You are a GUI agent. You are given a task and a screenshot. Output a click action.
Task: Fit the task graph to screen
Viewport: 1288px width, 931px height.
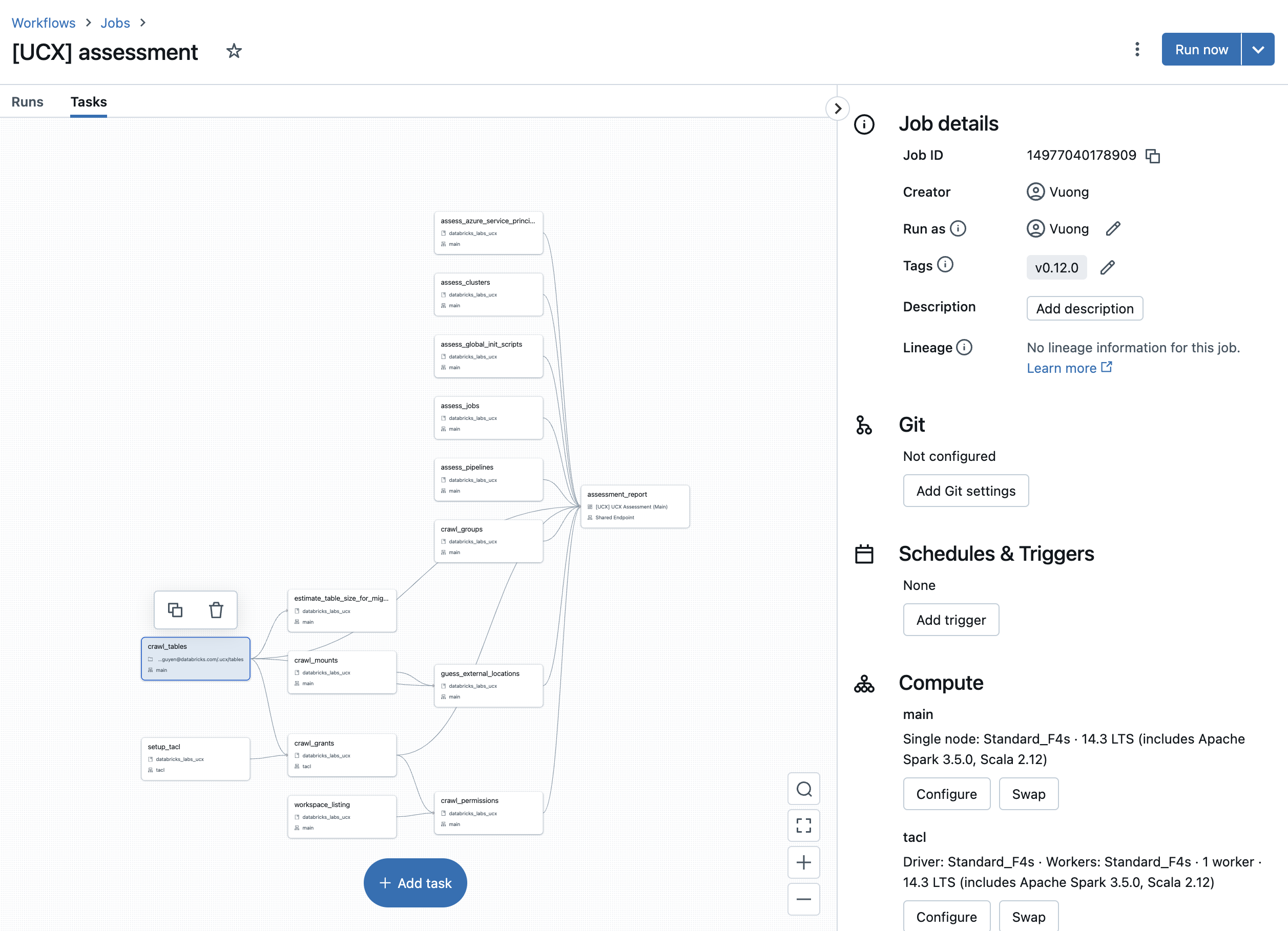click(803, 826)
